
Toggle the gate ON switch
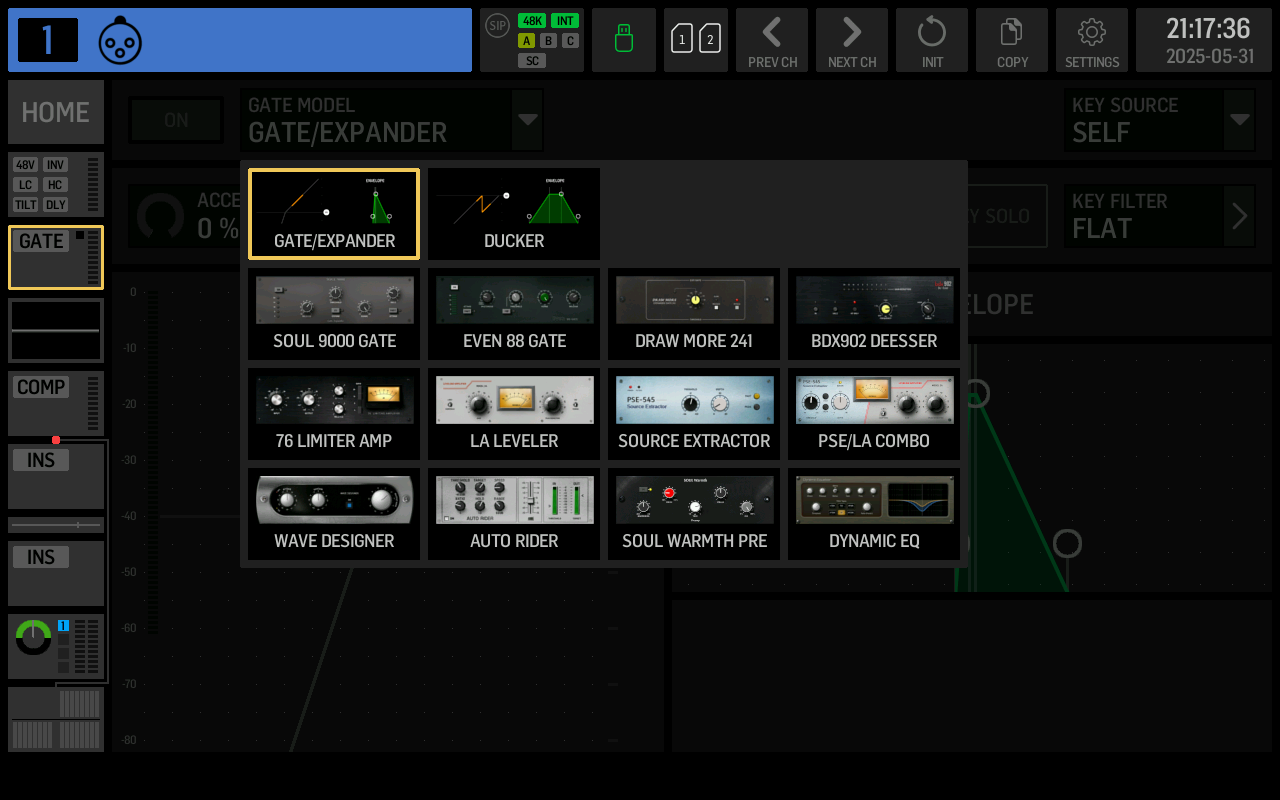(x=176, y=120)
